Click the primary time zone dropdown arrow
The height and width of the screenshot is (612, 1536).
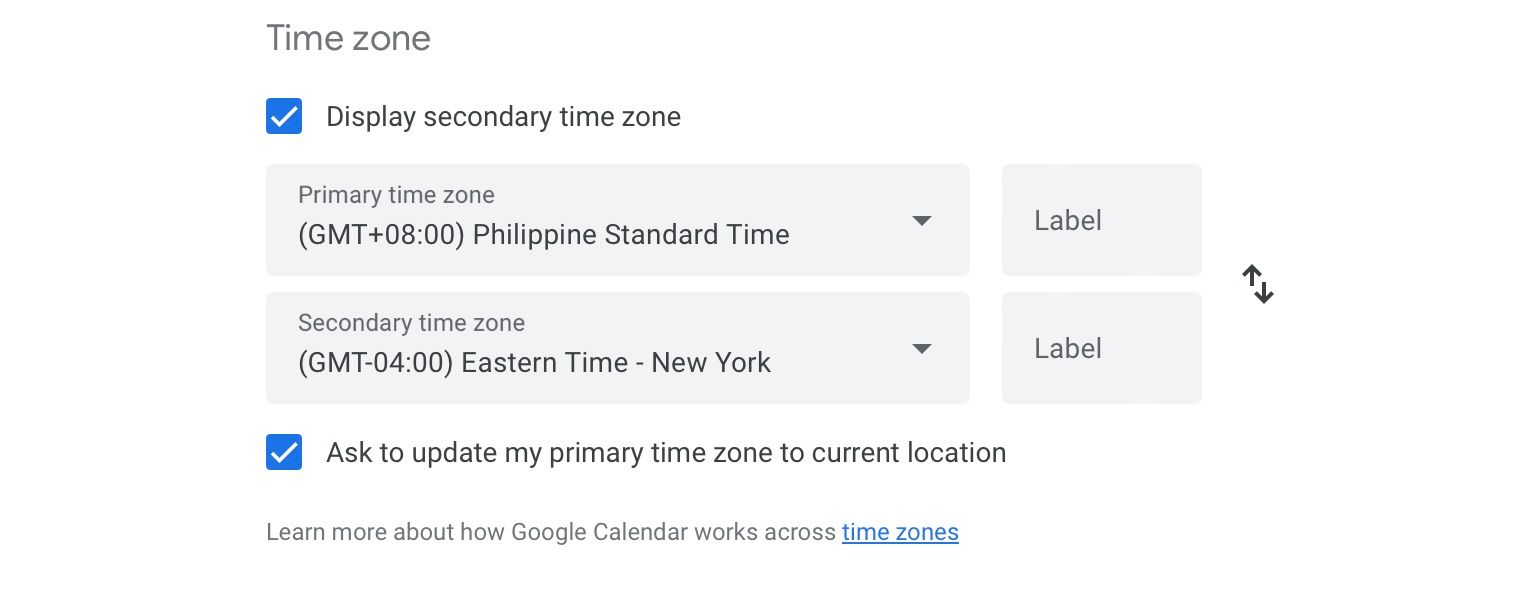point(921,220)
